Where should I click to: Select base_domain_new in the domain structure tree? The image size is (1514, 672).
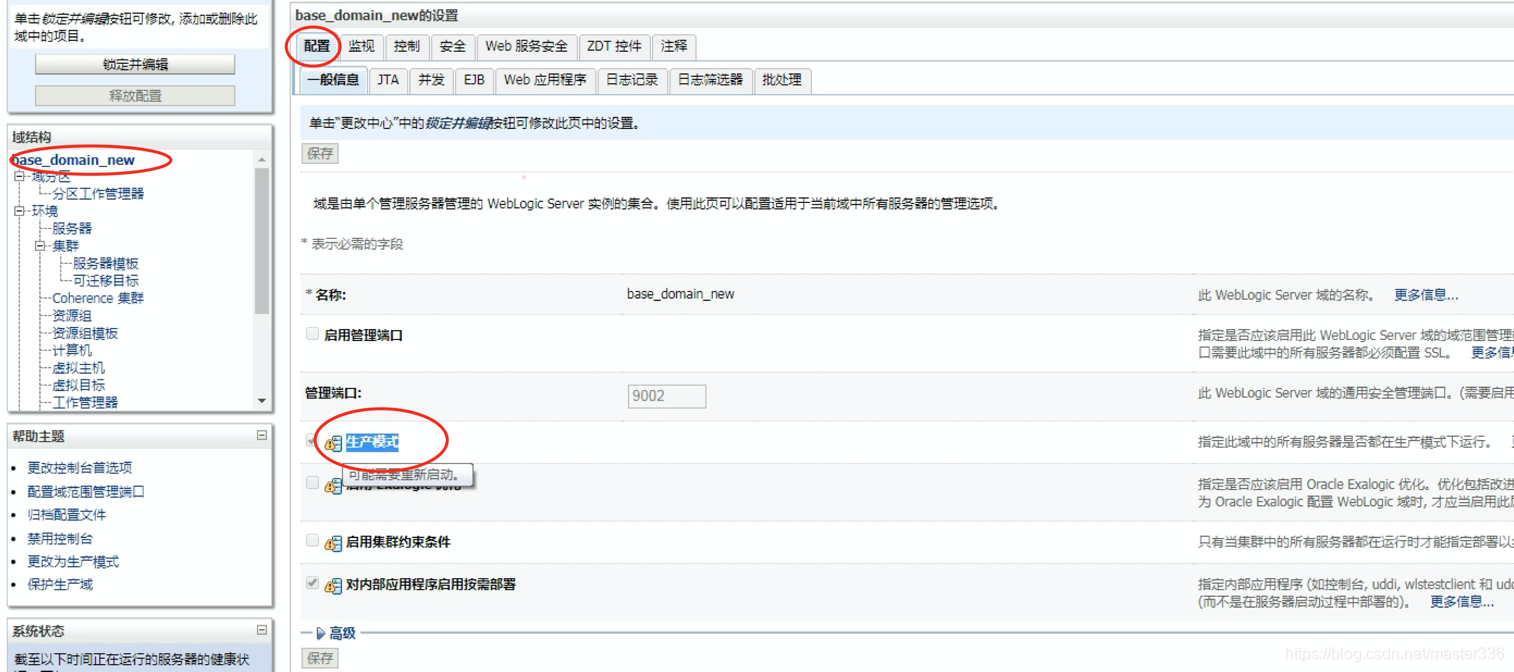coord(73,160)
